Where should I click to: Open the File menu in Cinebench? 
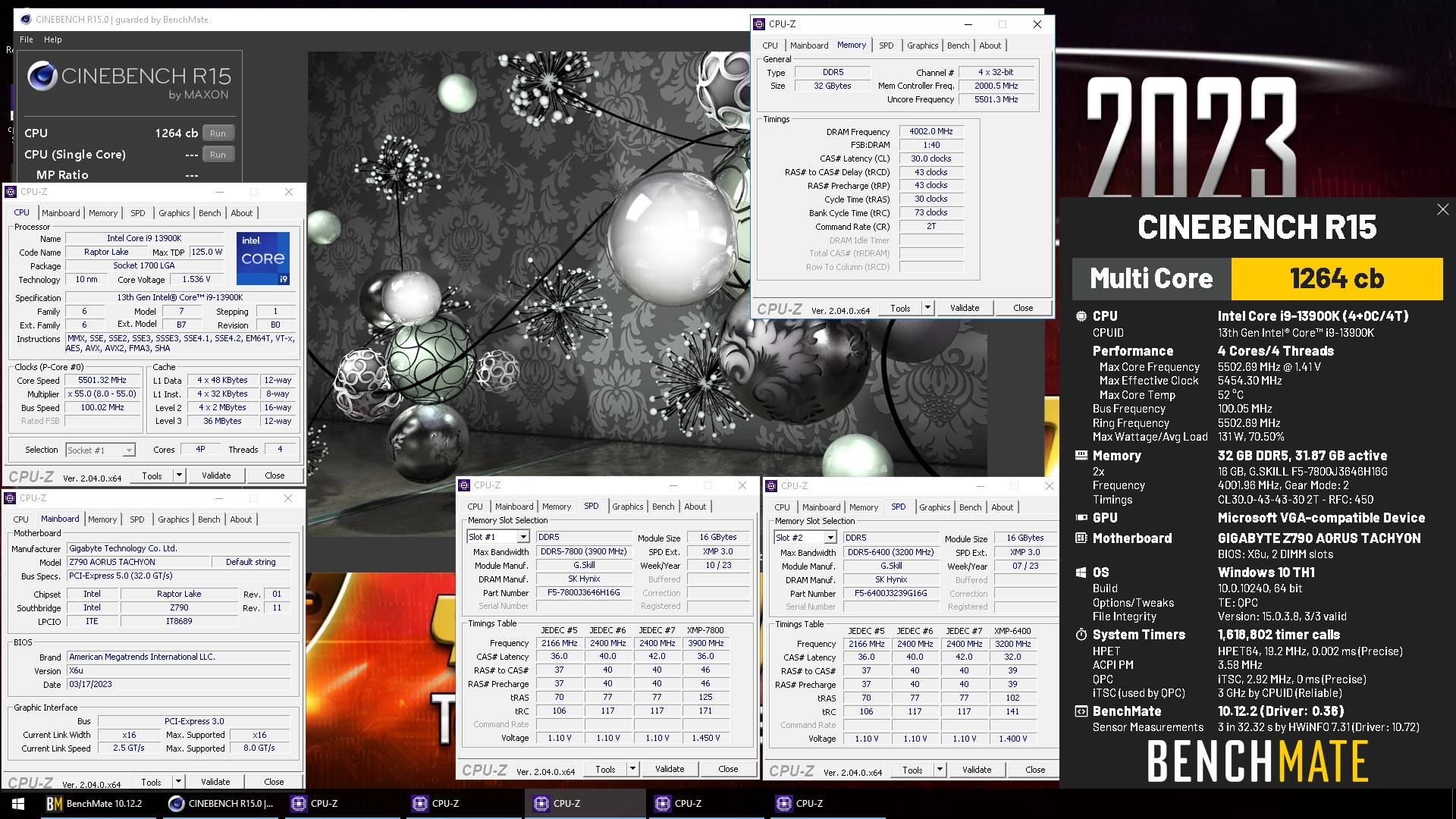(27, 39)
